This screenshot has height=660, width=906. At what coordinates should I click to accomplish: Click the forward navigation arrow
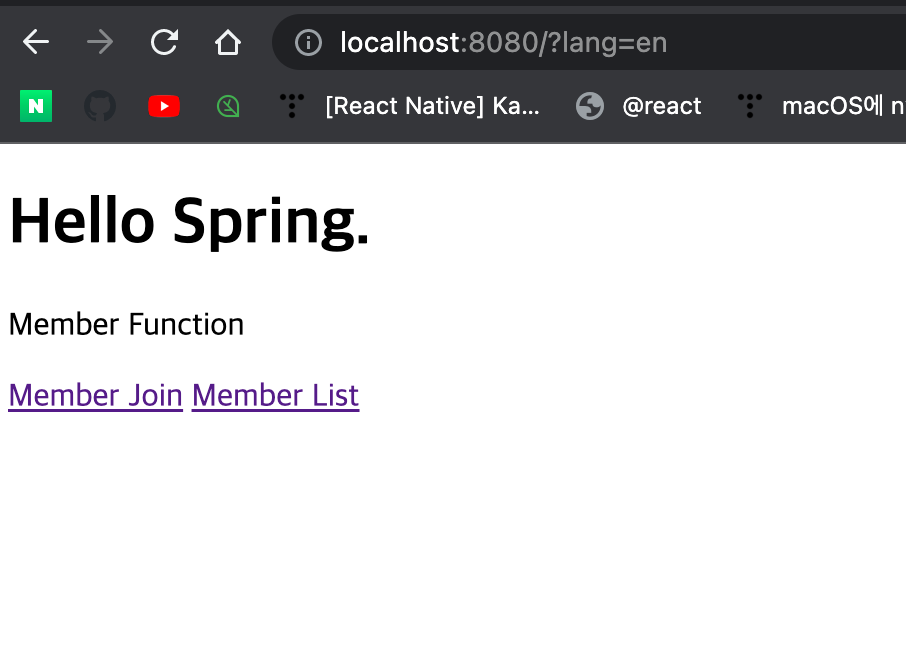click(99, 42)
